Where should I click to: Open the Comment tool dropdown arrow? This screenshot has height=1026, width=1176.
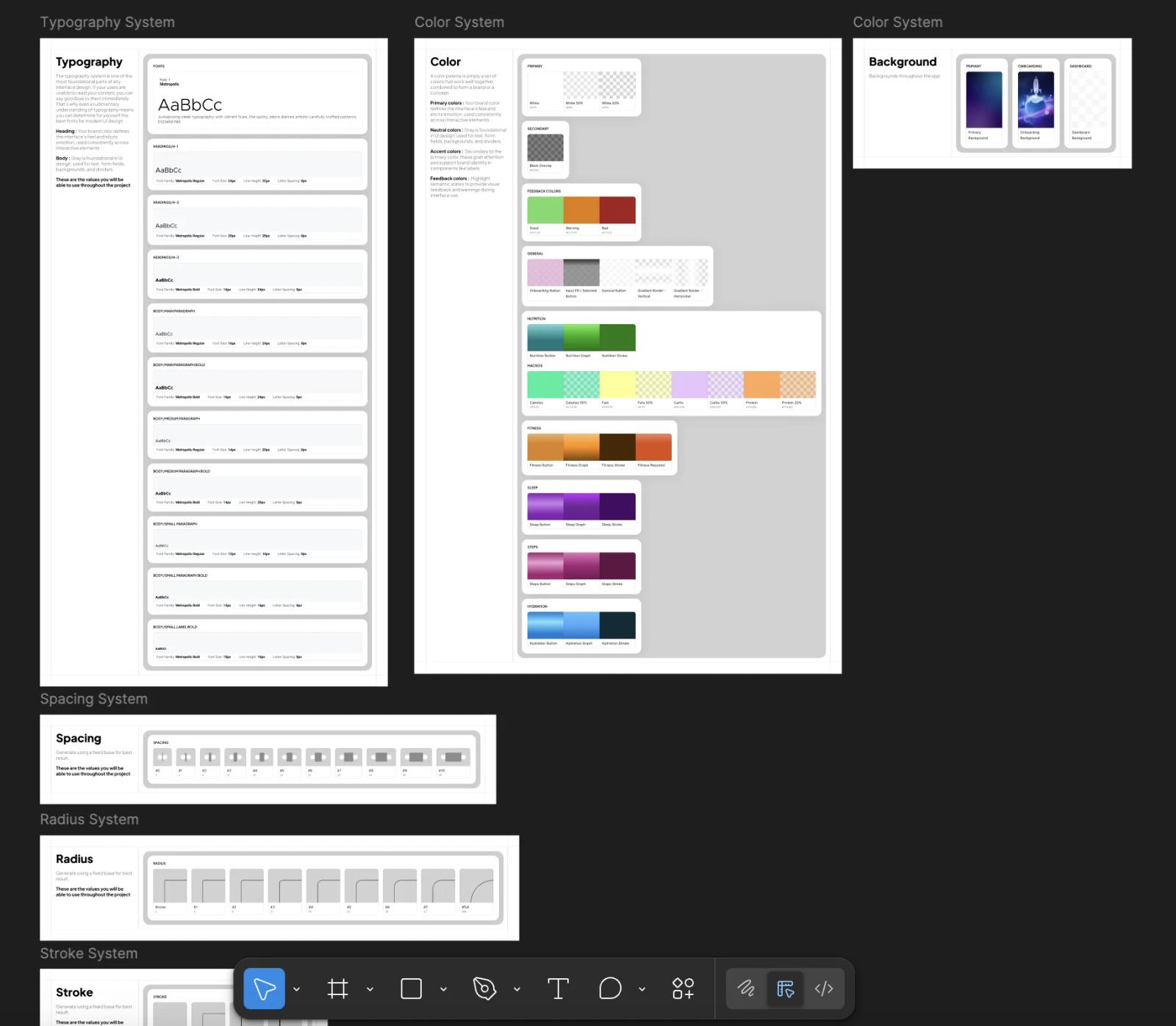[642, 989]
